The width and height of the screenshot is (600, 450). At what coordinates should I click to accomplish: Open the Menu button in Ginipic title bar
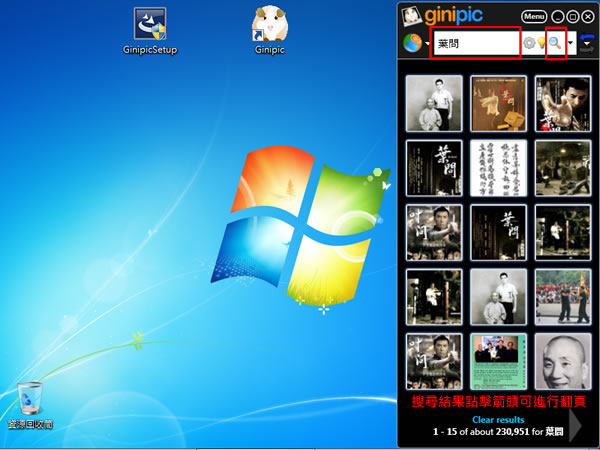(534, 16)
